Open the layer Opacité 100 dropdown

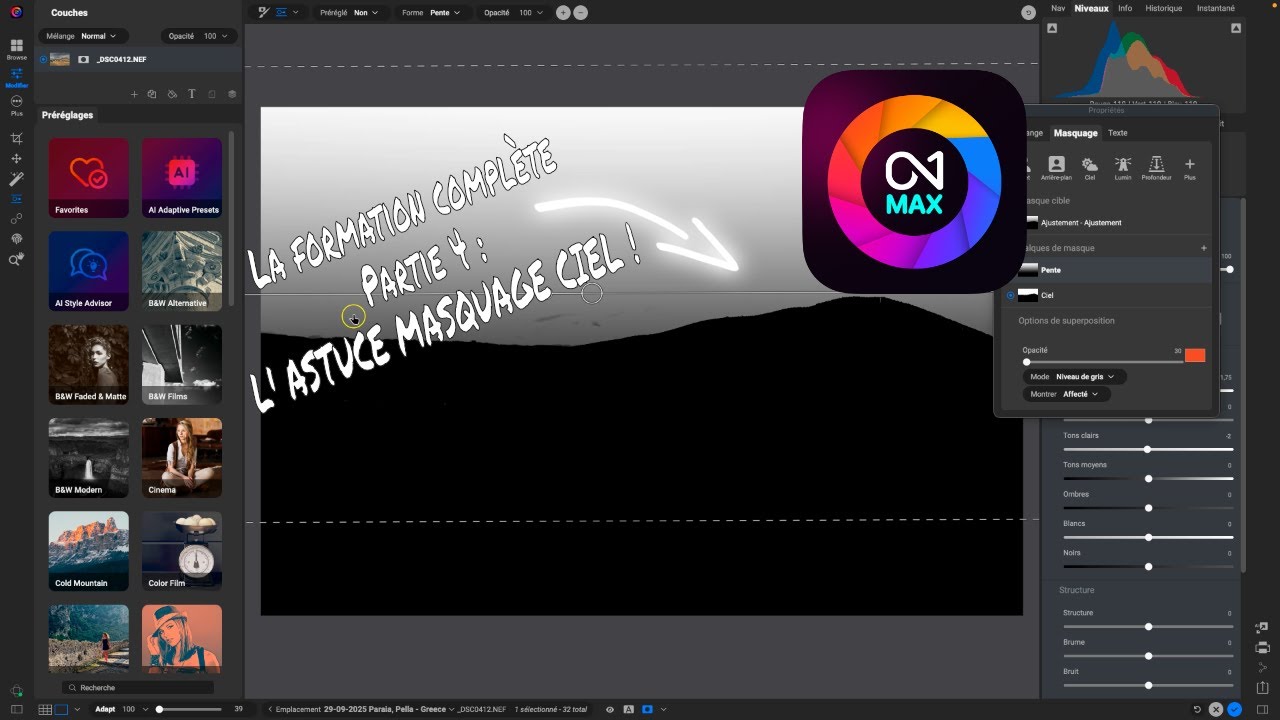coord(197,36)
